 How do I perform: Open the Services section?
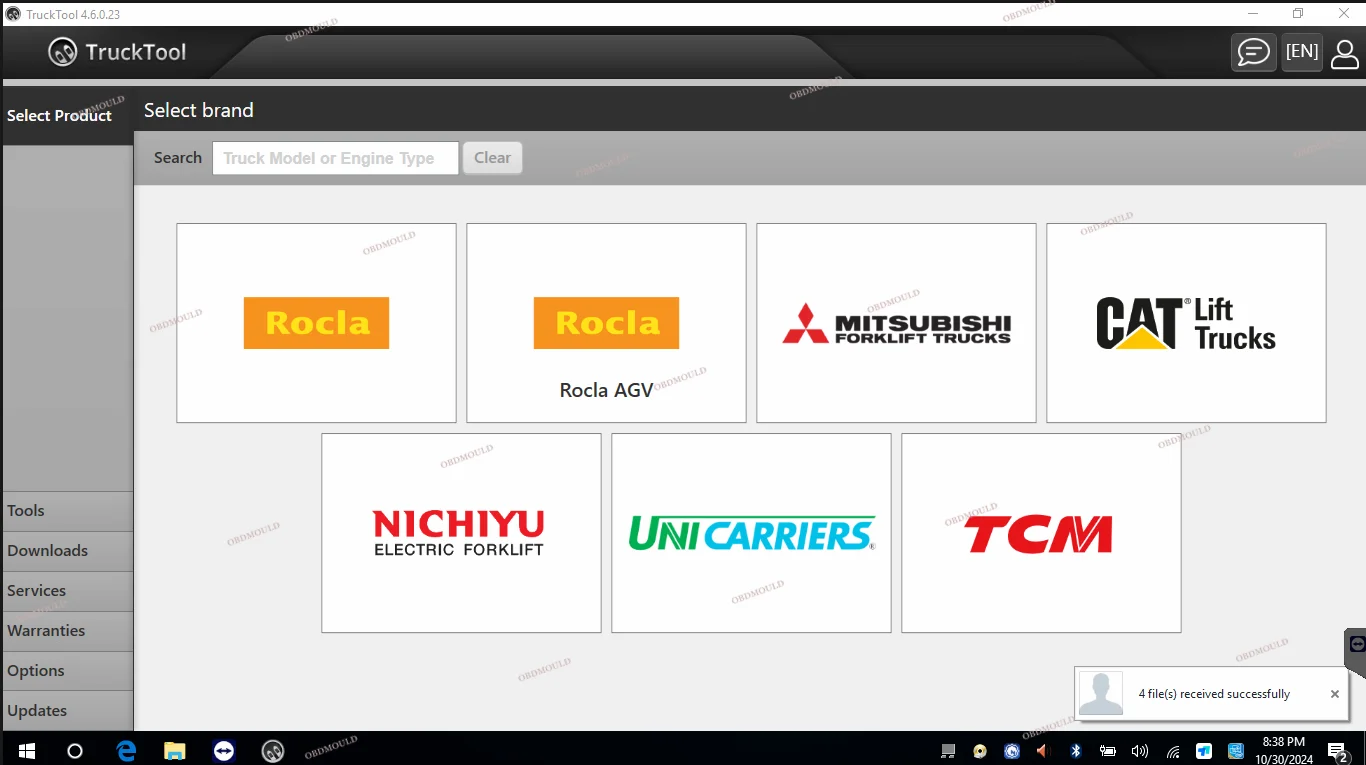tap(66, 591)
